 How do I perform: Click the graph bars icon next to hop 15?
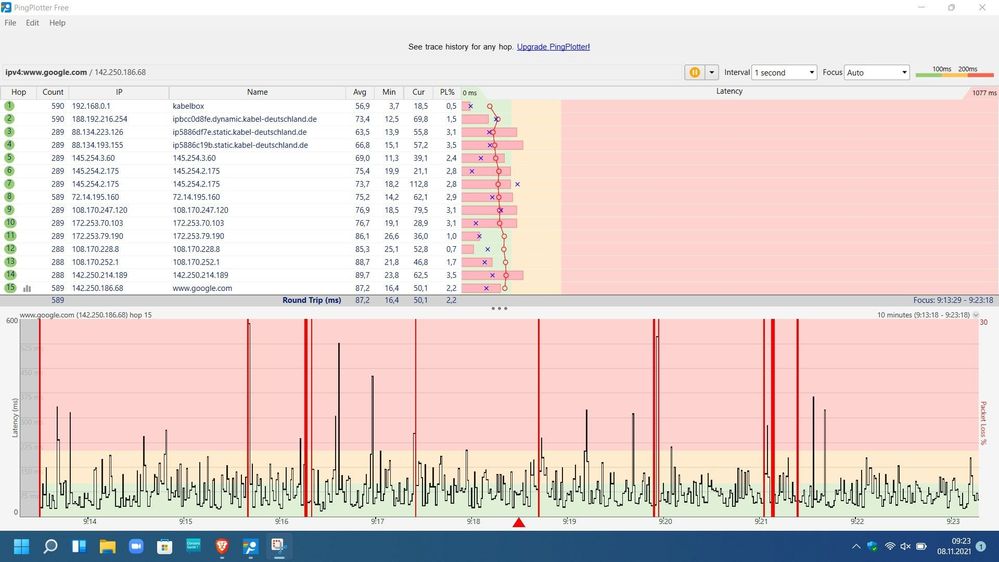point(27,288)
